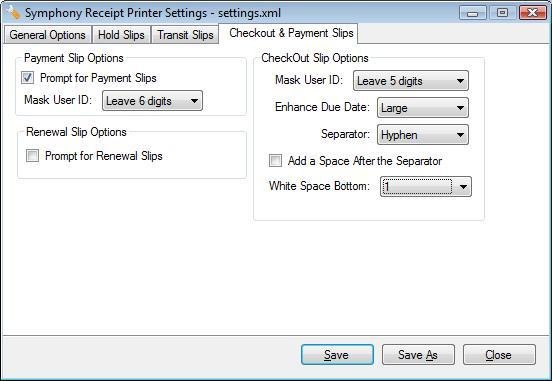
Task: Go to the Transit Slips tab
Action: click(x=185, y=35)
